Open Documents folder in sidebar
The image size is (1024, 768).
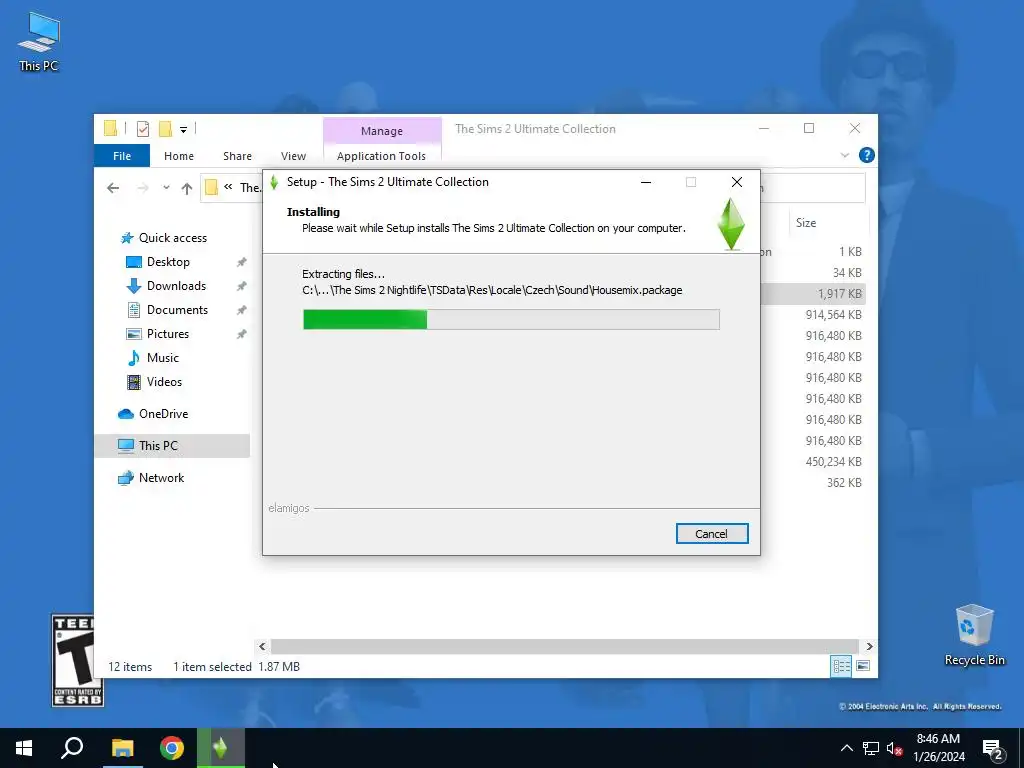(177, 310)
